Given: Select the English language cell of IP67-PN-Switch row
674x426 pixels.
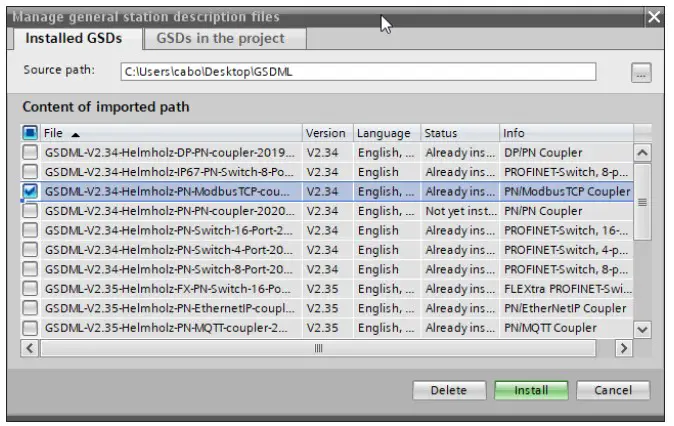Looking at the screenshot, I should point(387,172).
